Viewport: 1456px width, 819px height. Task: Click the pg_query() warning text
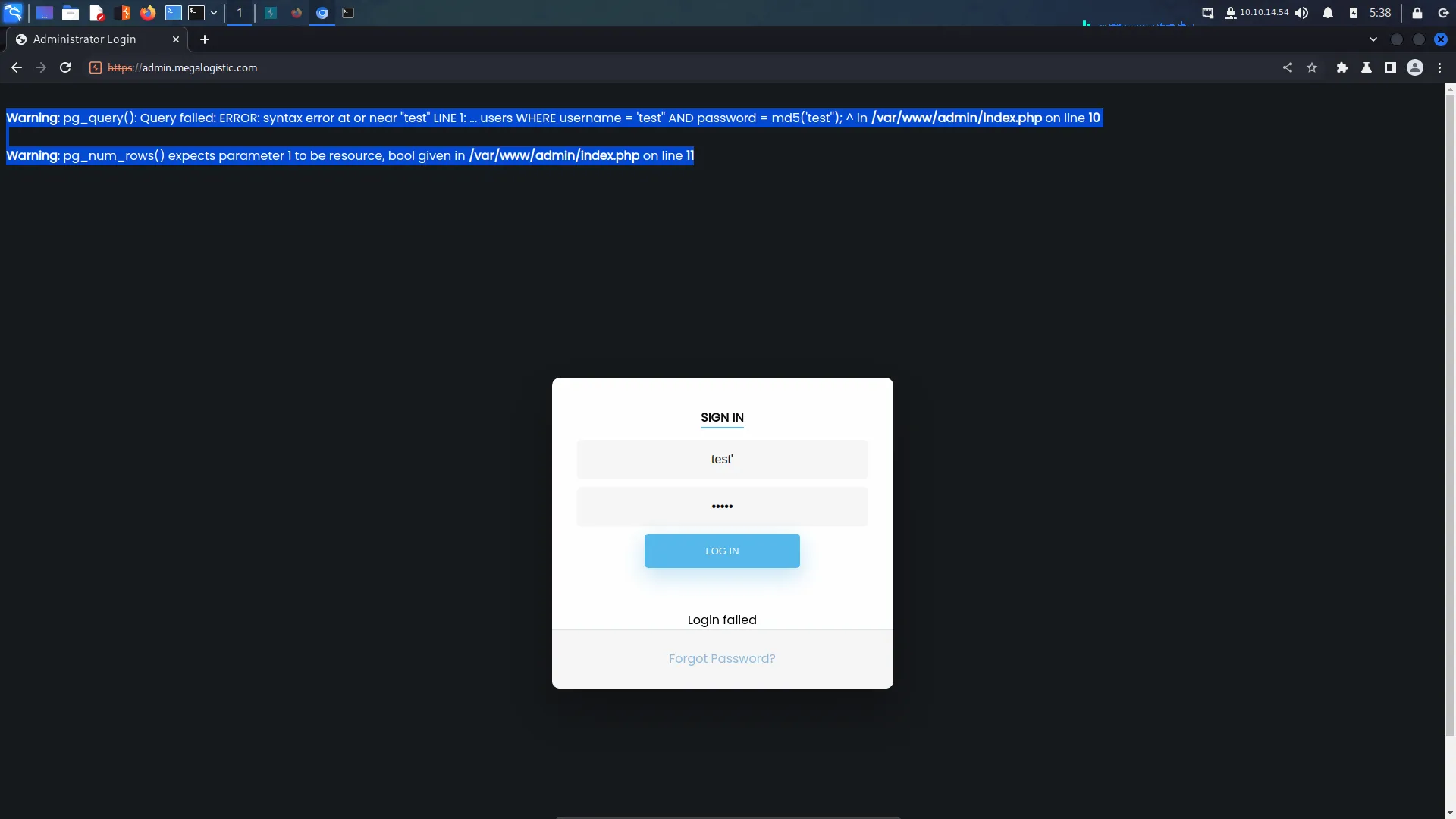click(x=553, y=118)
